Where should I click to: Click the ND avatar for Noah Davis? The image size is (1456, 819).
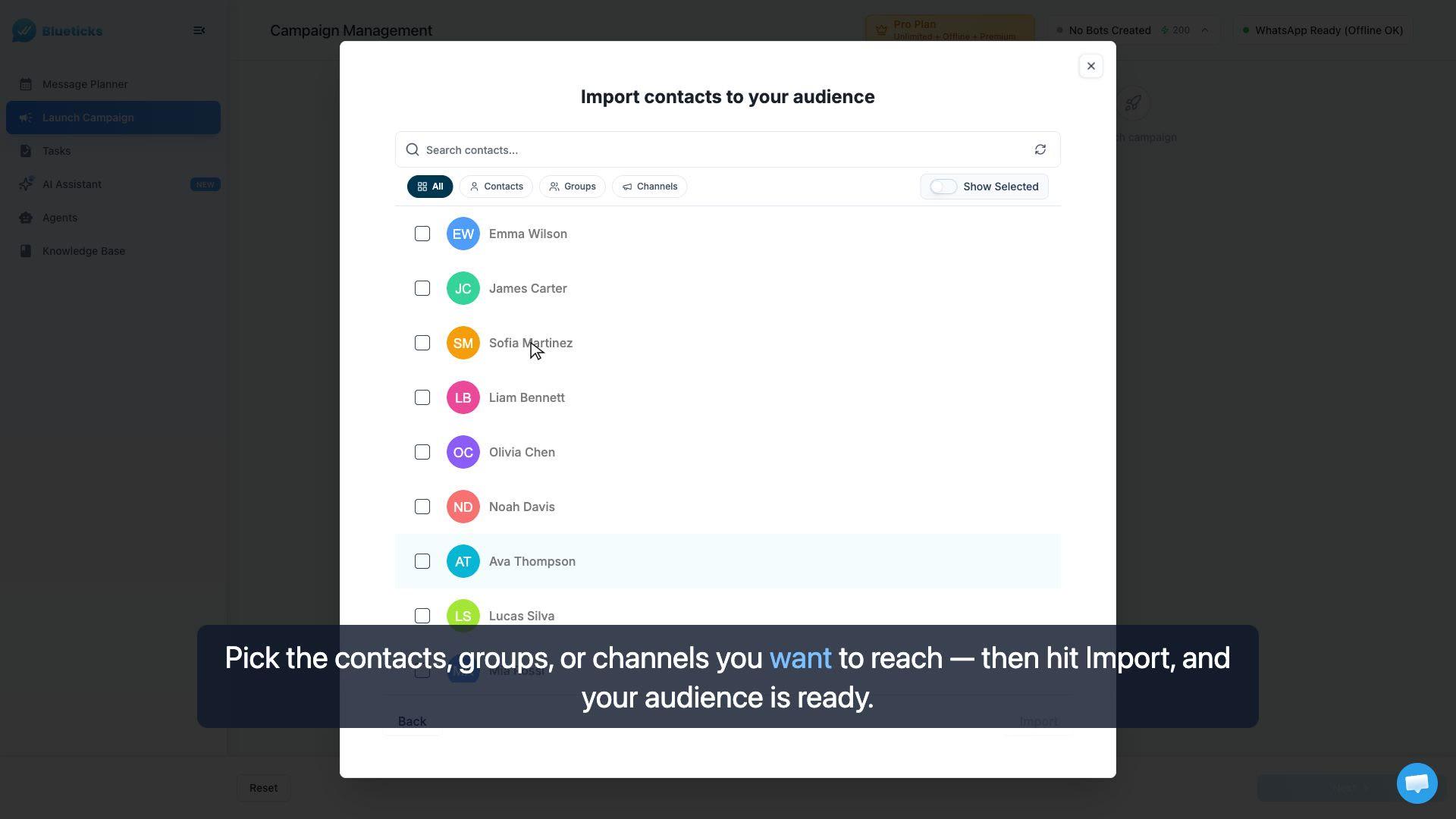click(463, 507)
